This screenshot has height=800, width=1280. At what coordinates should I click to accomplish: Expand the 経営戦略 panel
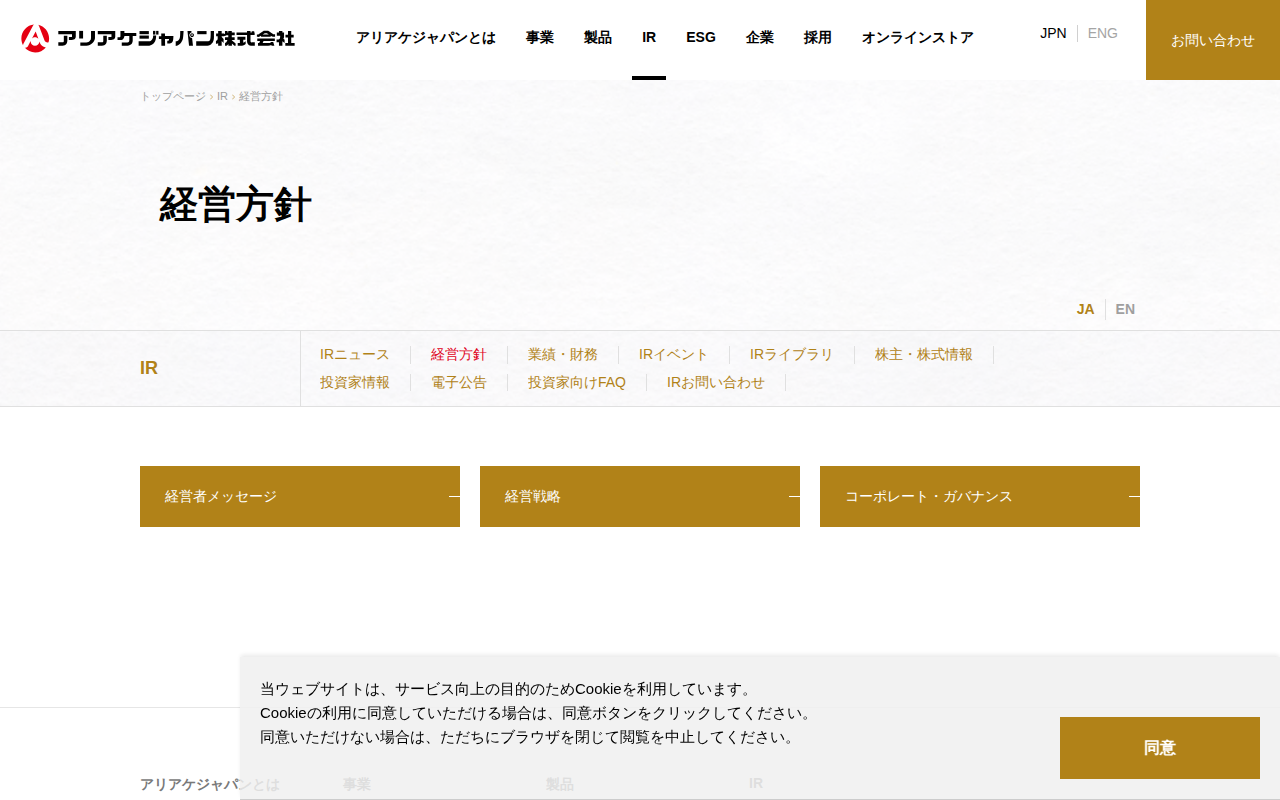pyautogui.click(x=640, y=496)
